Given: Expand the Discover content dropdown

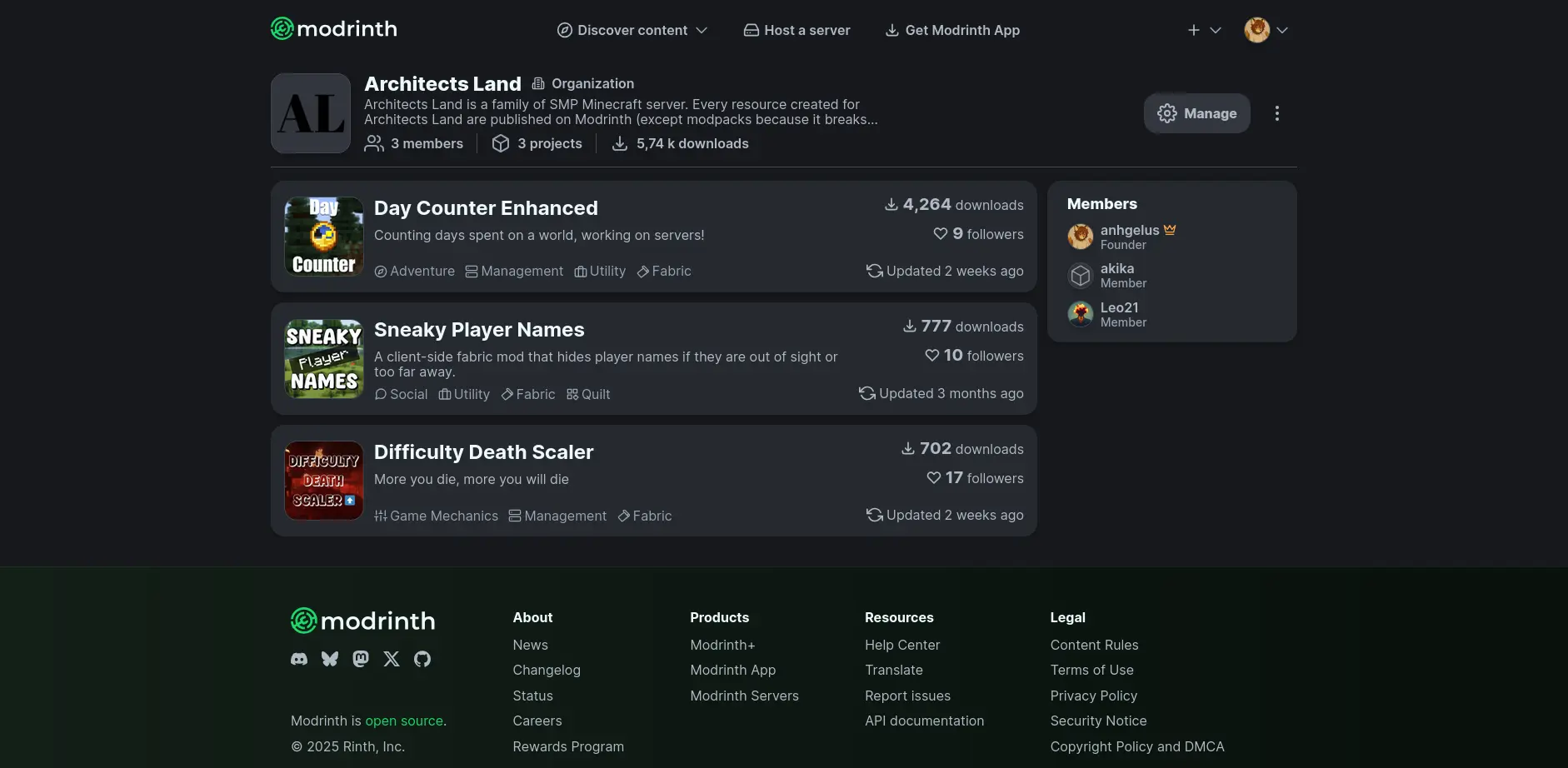Looking at the screenshot, I should [x=632, y=30].
